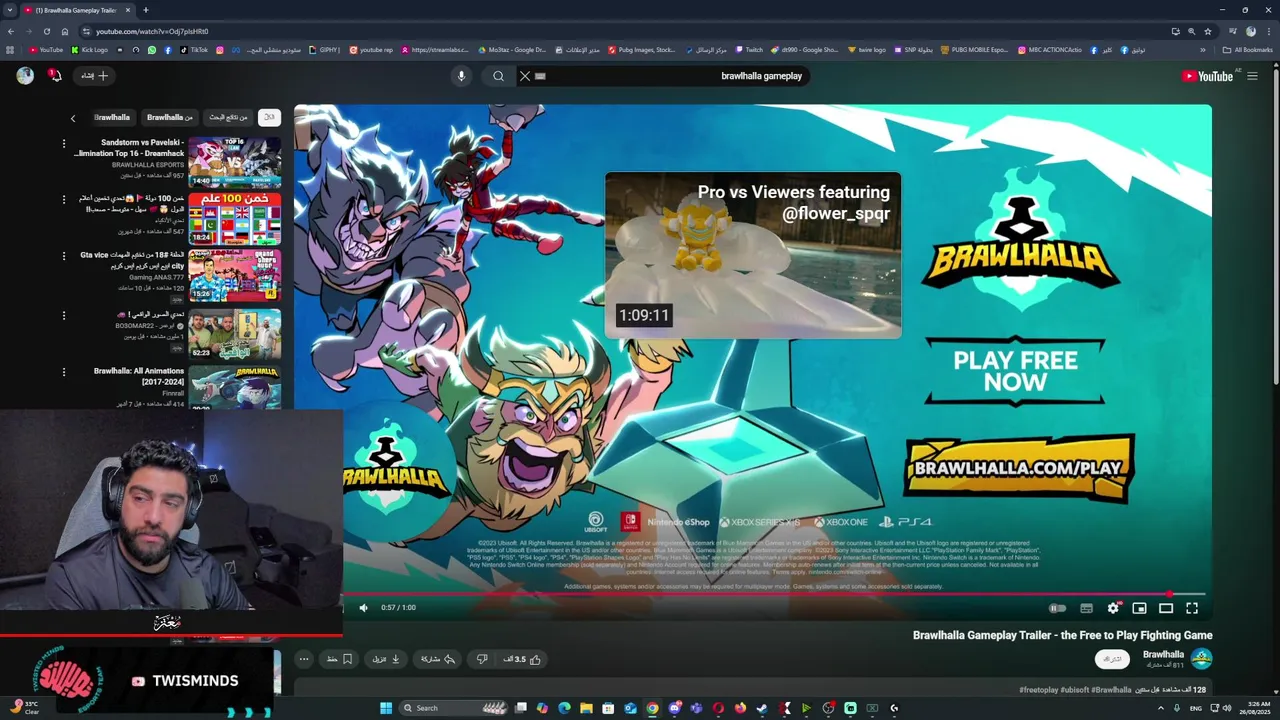Mute the video with the volume icon
The width and height of the screenshot is (1280, 720).
363,607
